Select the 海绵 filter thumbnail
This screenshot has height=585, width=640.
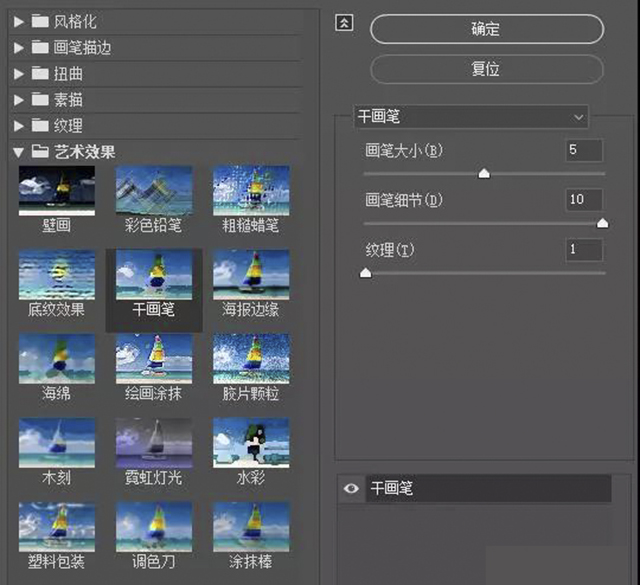[x=57, y=359]
